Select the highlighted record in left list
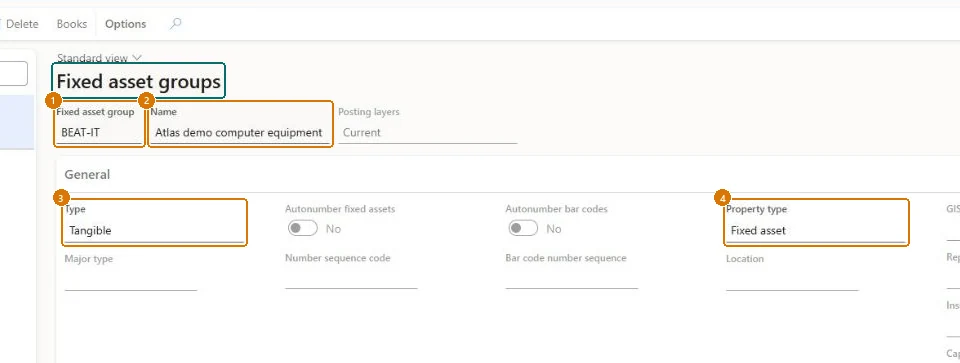Viewport: 960px width, 363px height. [x=17, y=122]
